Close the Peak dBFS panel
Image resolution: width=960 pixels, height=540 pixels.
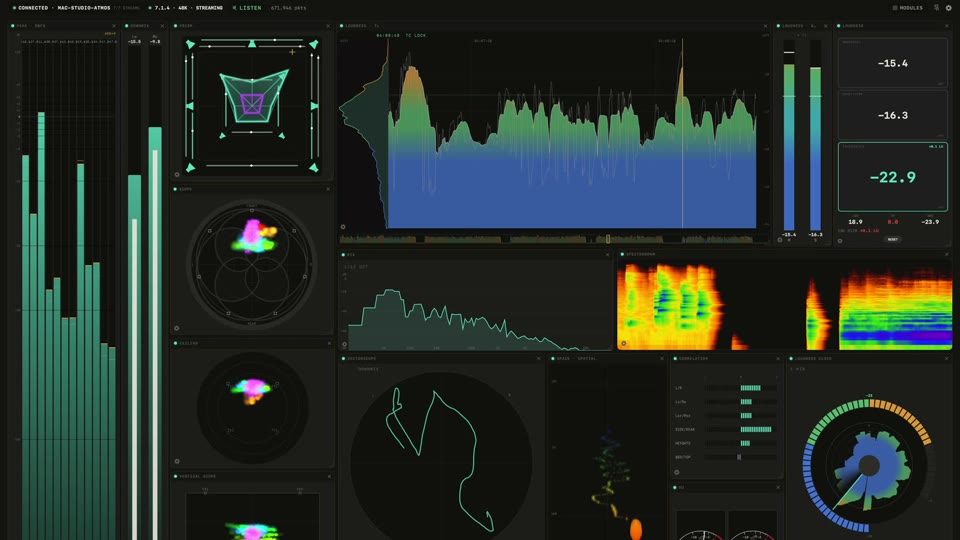(x=114, y=26)
